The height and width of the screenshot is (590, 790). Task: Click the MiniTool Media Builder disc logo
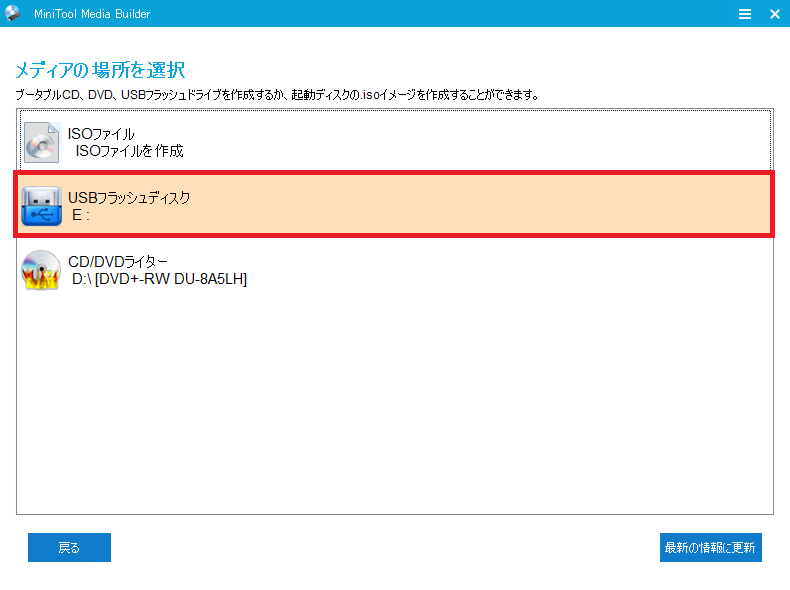13,13
